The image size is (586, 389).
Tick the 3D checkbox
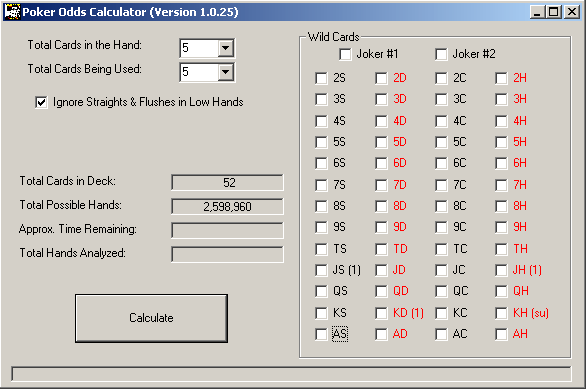pos(381,99)
